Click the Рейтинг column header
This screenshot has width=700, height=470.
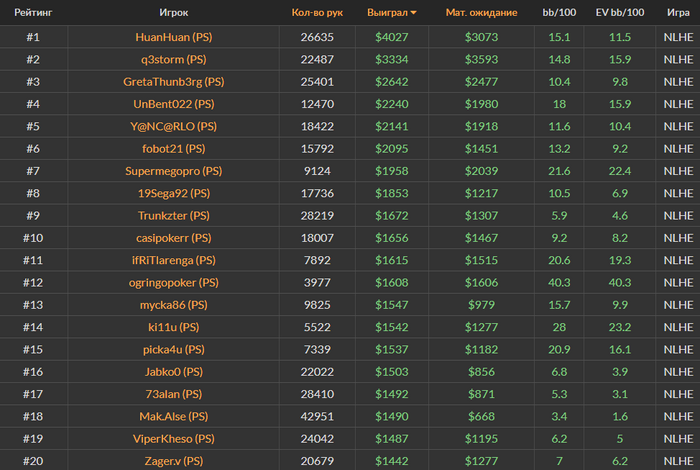pos(33,13)
